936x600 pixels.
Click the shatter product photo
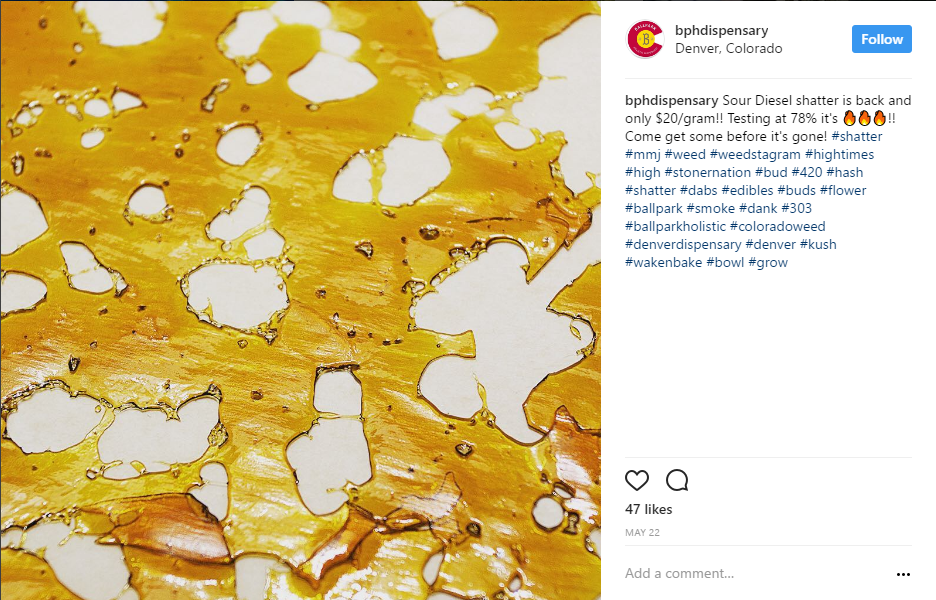[300, 300]
